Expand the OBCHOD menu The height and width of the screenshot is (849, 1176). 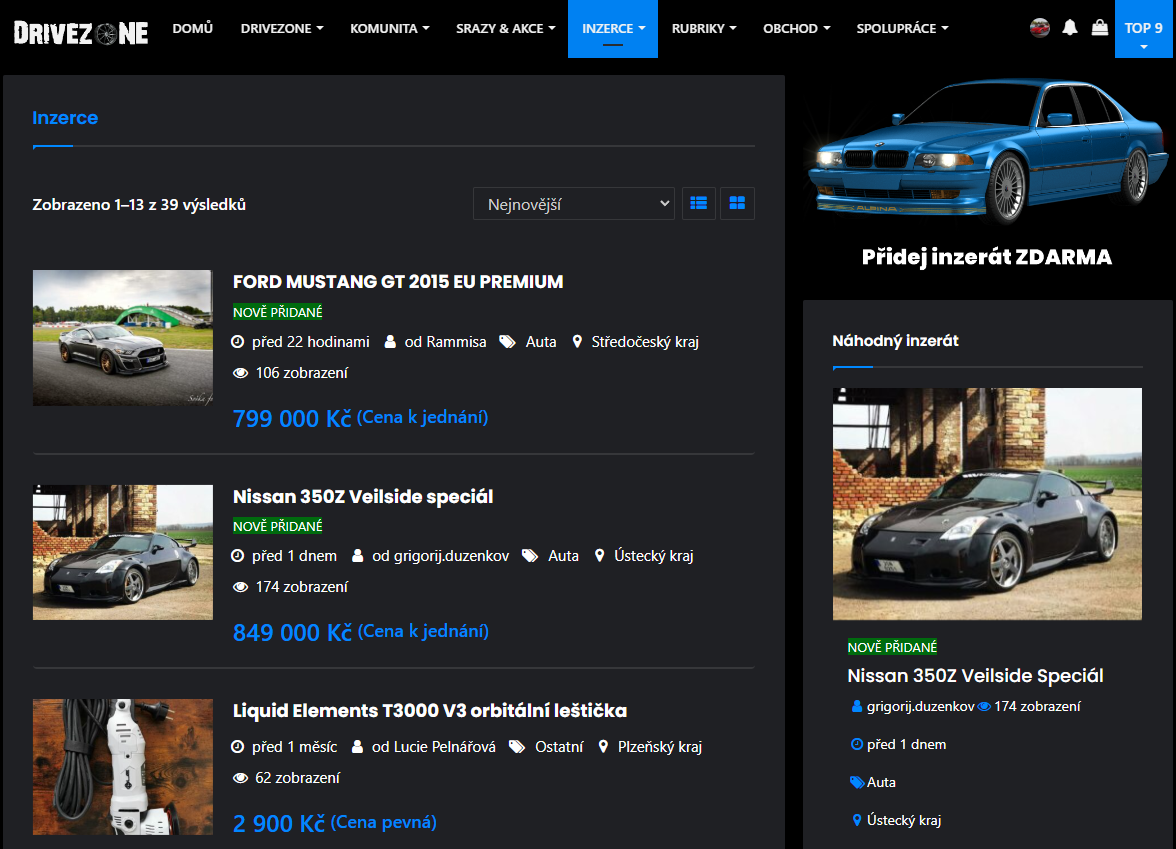796,28
